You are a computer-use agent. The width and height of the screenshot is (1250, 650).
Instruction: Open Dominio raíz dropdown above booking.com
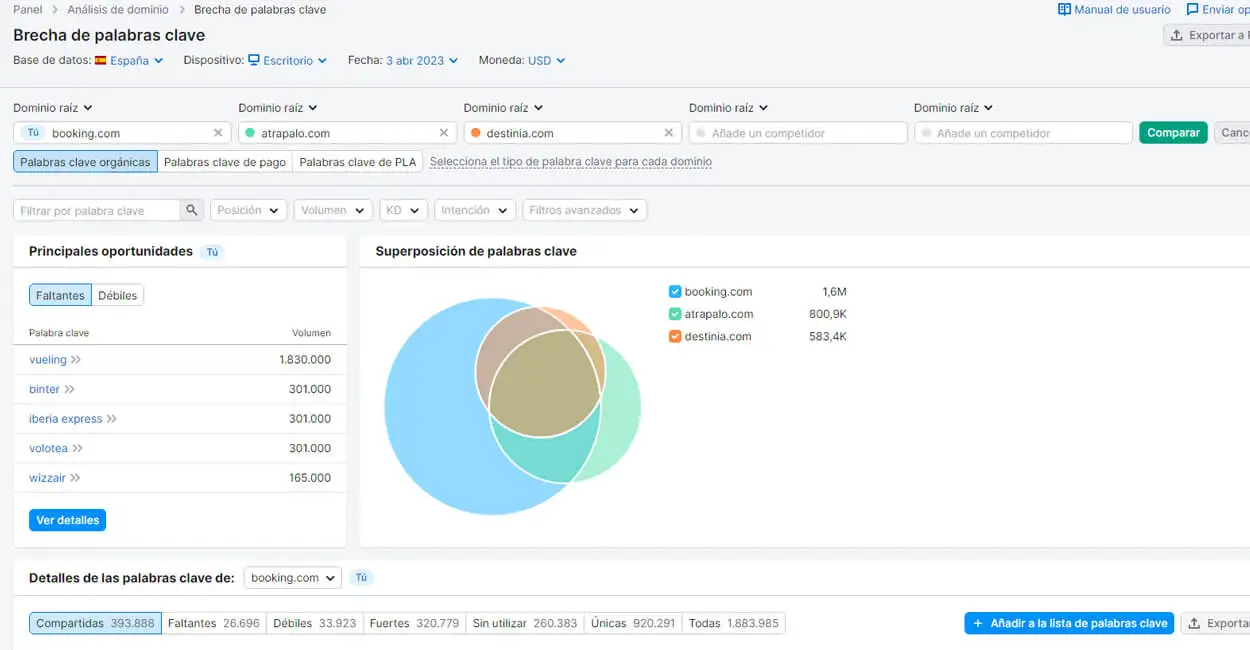pyautogui.click(x=53, y=108)
